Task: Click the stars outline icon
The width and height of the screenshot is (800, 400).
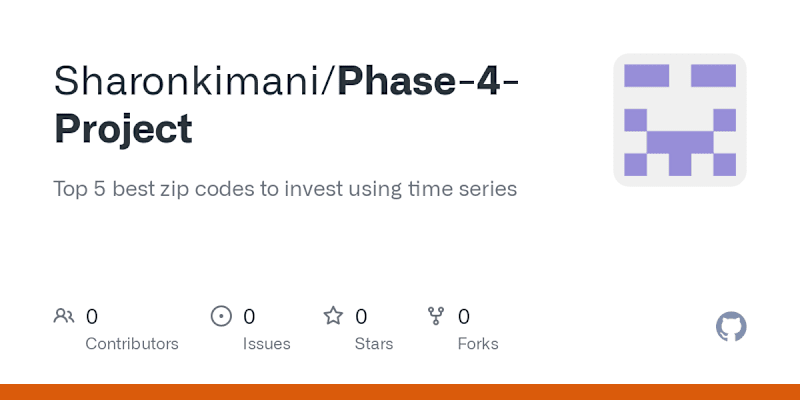Action: coord(334,316)
